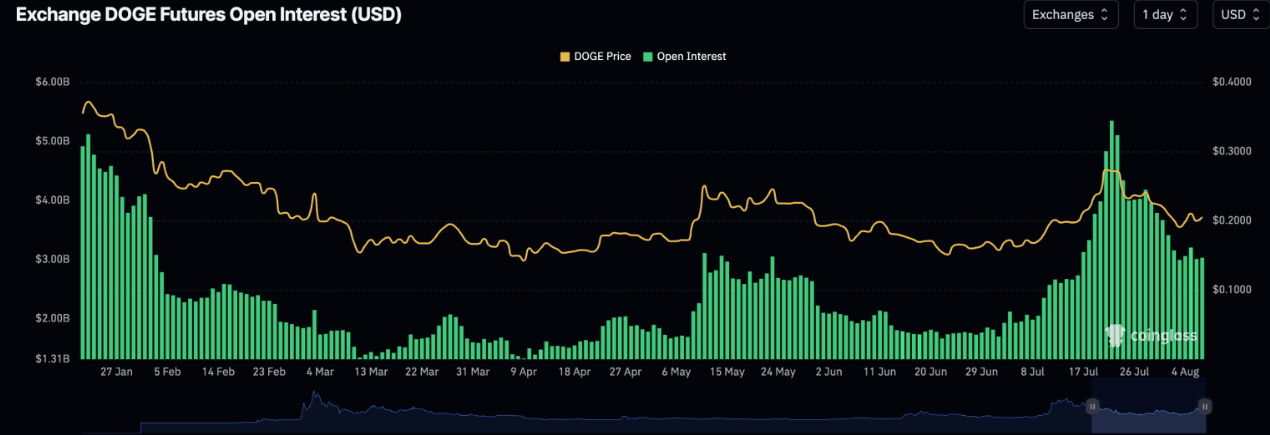Click the green Open Interest legend swatch
The width and height of the screenshot is (1270, 435).
pos(647,56)
